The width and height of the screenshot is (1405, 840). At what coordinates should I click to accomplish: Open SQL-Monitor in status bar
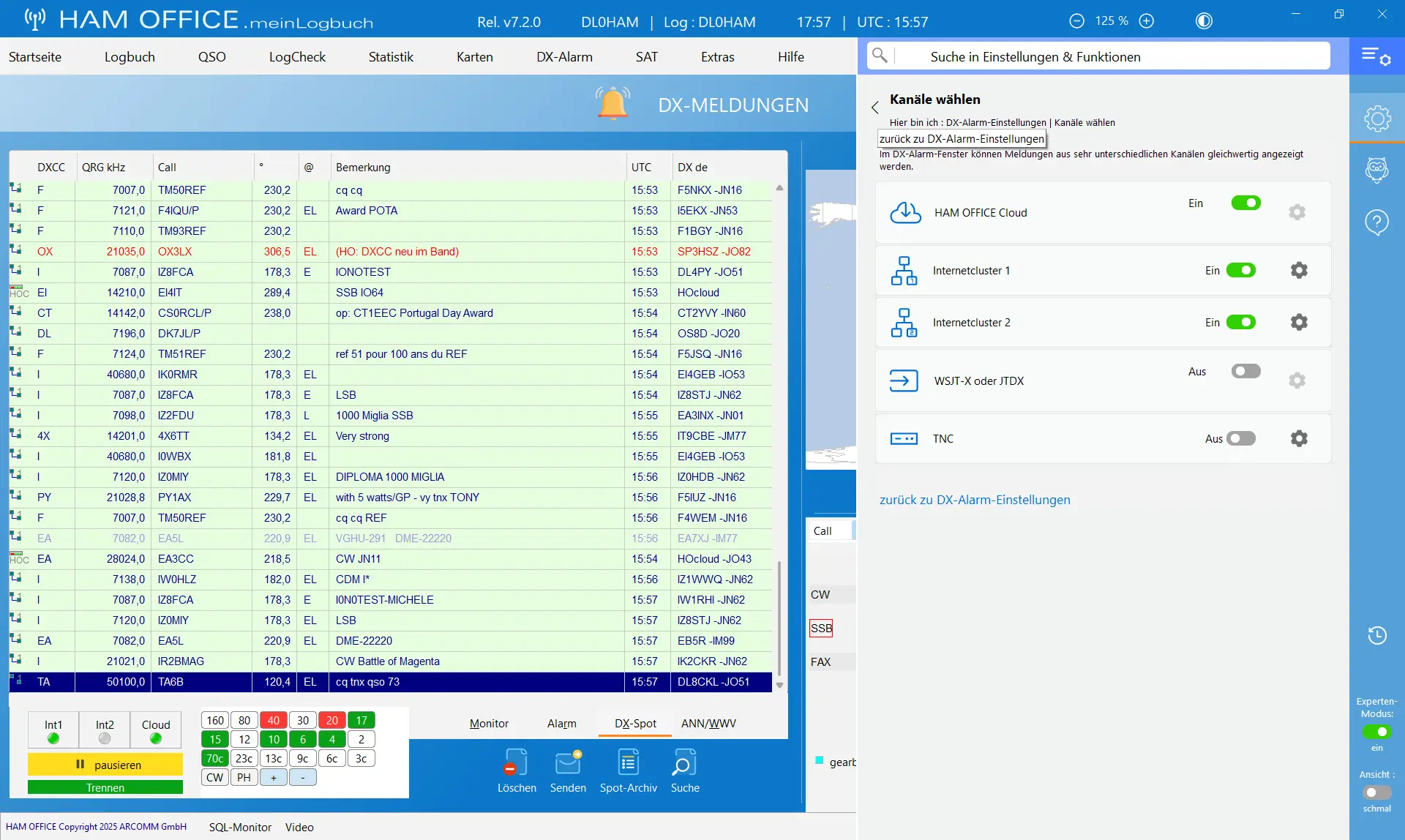pos(240,827)
